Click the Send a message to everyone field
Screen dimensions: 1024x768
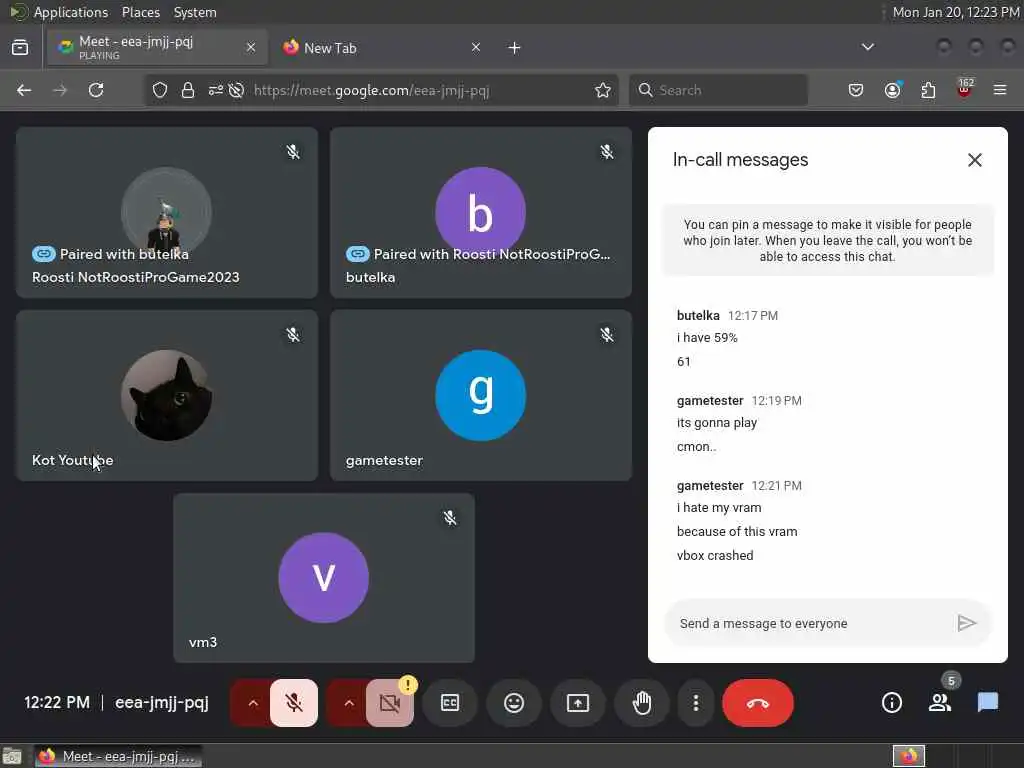click(x=810, y=623)
